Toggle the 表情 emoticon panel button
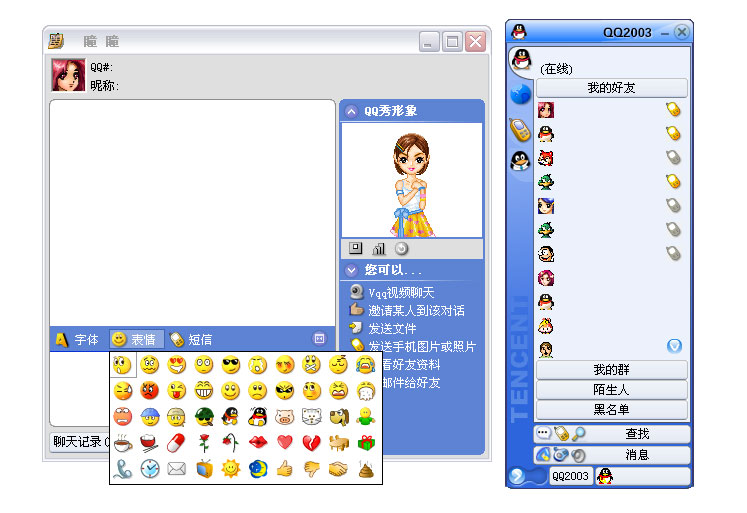This screenshot has height=513, width=747. (136, 339)
